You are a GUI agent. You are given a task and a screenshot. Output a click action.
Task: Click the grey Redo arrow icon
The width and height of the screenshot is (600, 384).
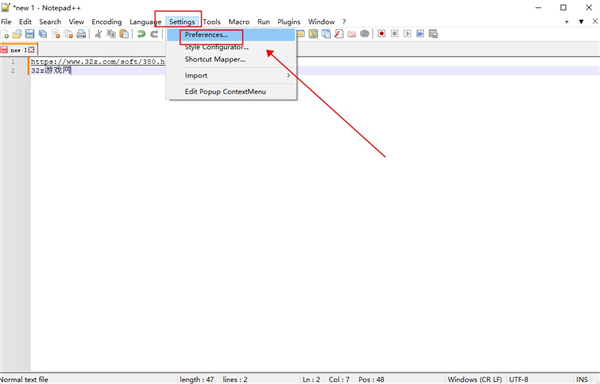[154, 34]
